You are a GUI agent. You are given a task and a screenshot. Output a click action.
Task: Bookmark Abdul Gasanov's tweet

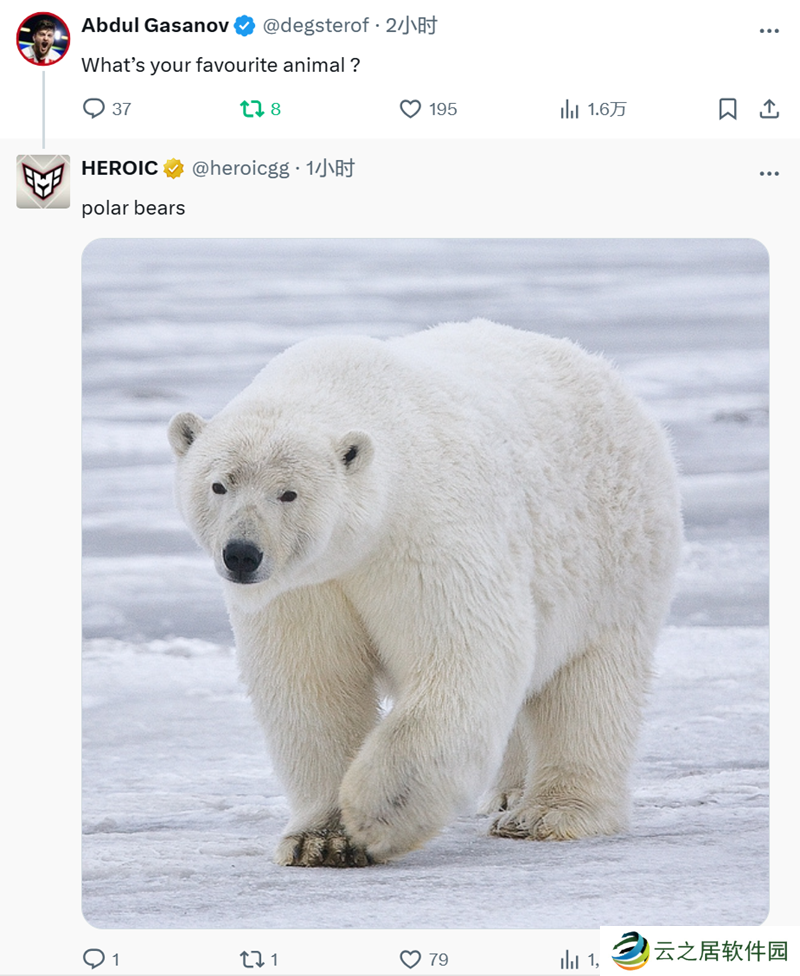click(728, 109)
